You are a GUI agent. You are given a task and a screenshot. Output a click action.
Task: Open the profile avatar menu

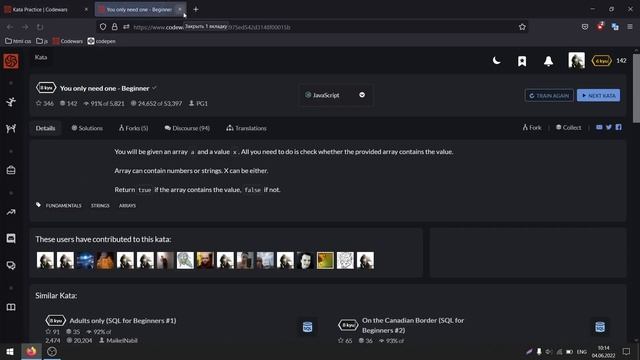(576, 60)
